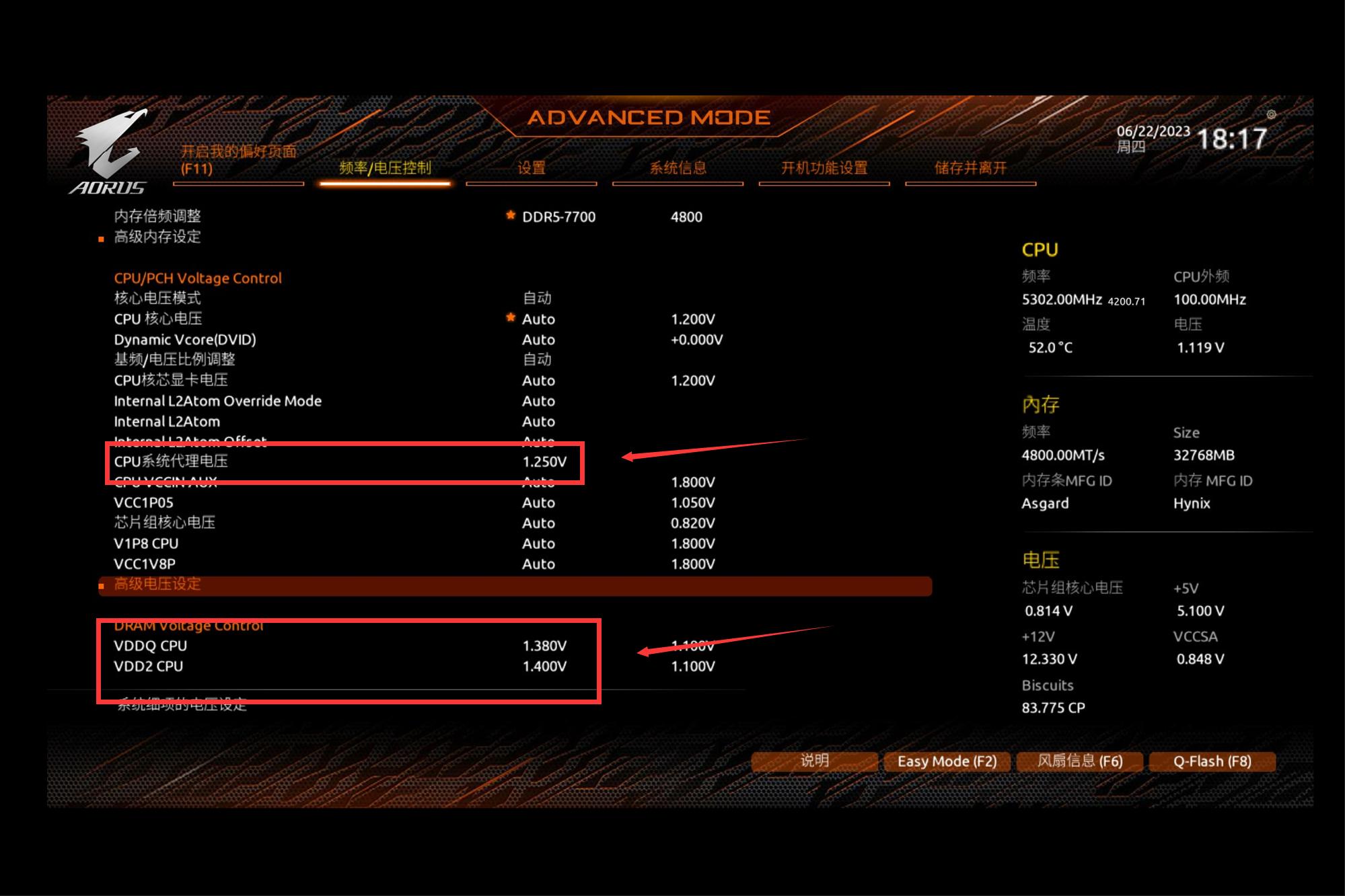Click the star icon beside DDR5-7700

[x=510, y=216]
